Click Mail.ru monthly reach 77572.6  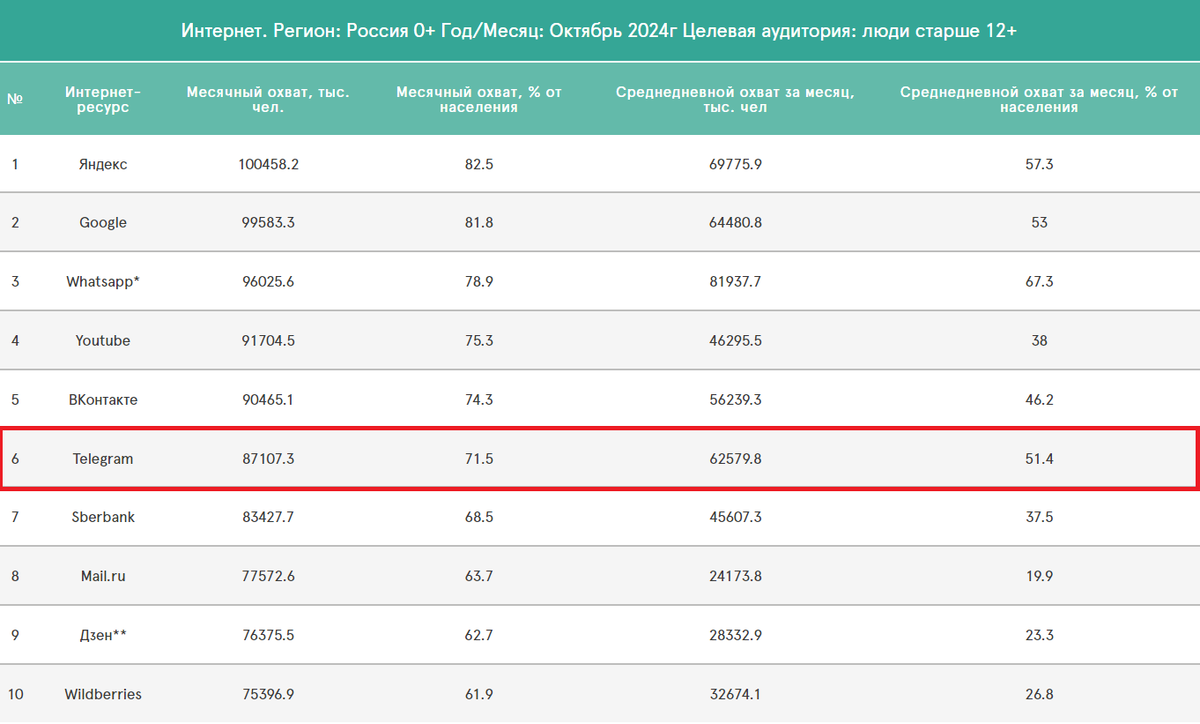(268, 576)
